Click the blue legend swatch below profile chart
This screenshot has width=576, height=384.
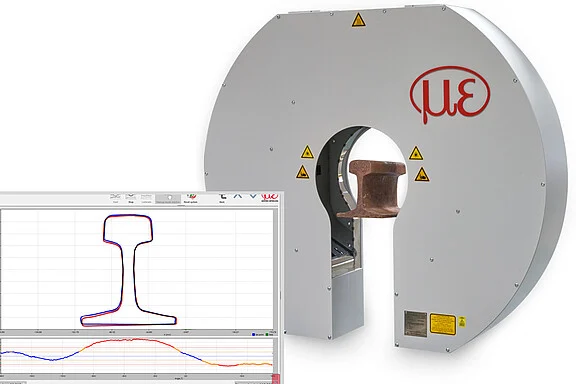[x=253, y=334]
